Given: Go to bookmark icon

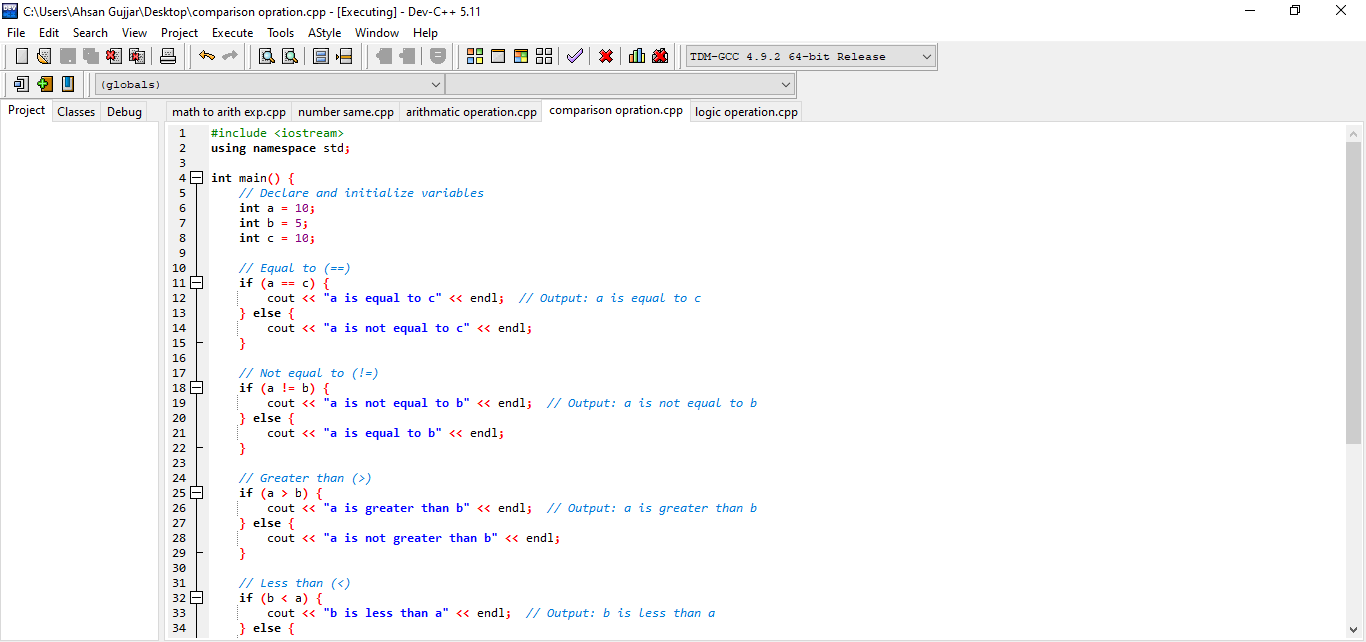Looking at the screenshot, I should click(x=67, y=84).
